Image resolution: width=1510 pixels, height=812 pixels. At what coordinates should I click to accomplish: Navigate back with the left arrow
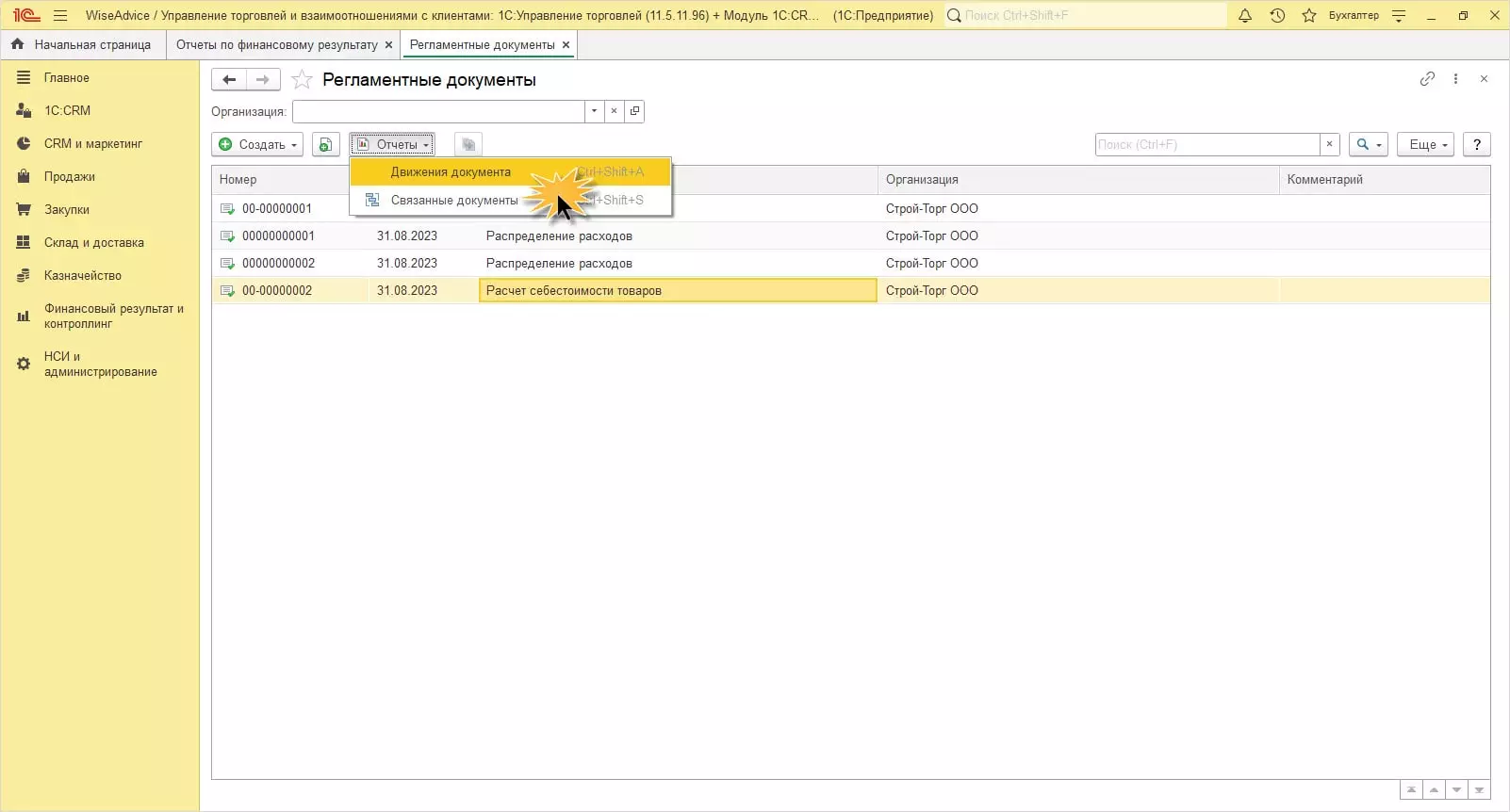coord(229,80)
